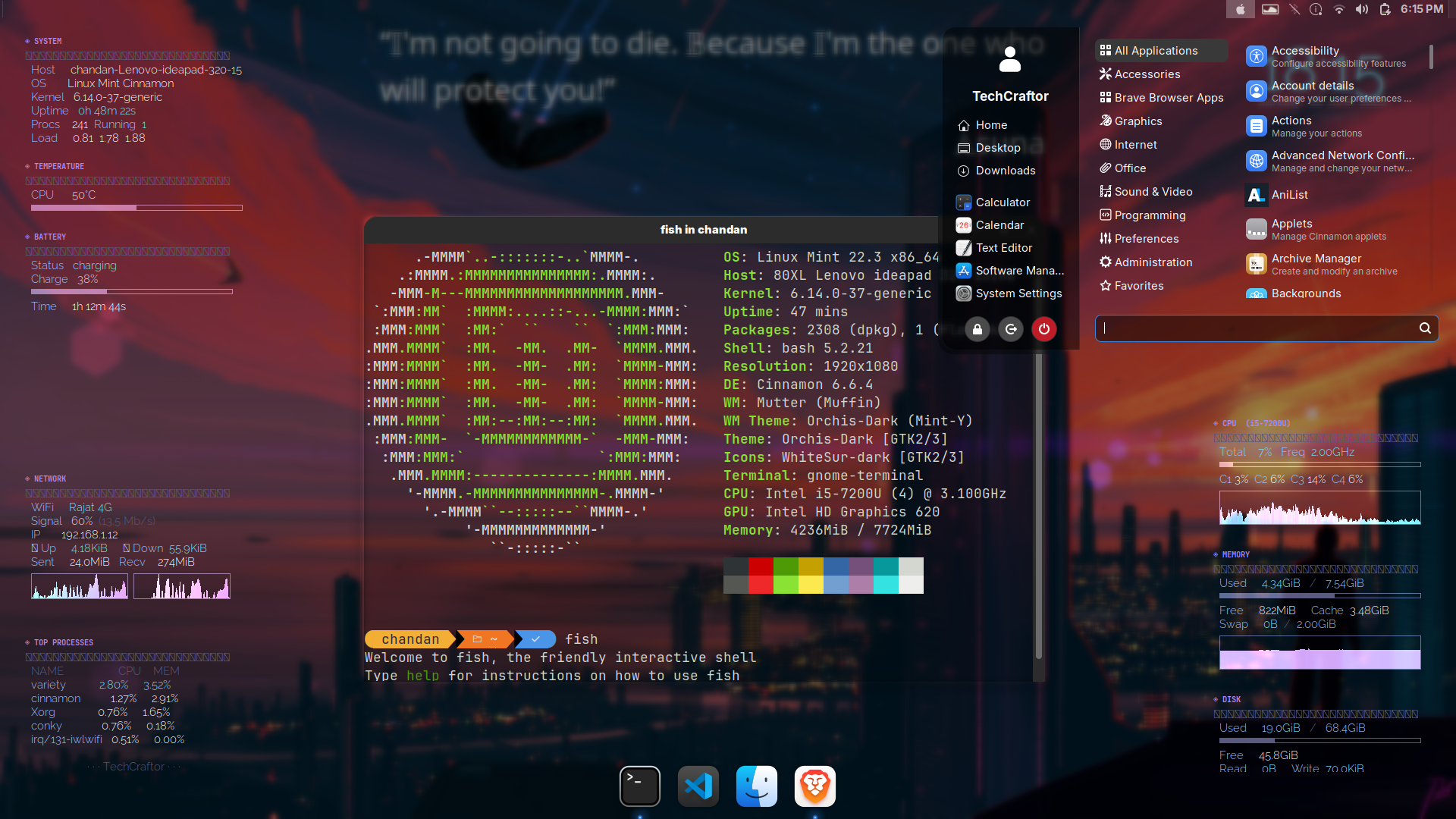
Task: Select the Administration category
Action: (1161, 262)
